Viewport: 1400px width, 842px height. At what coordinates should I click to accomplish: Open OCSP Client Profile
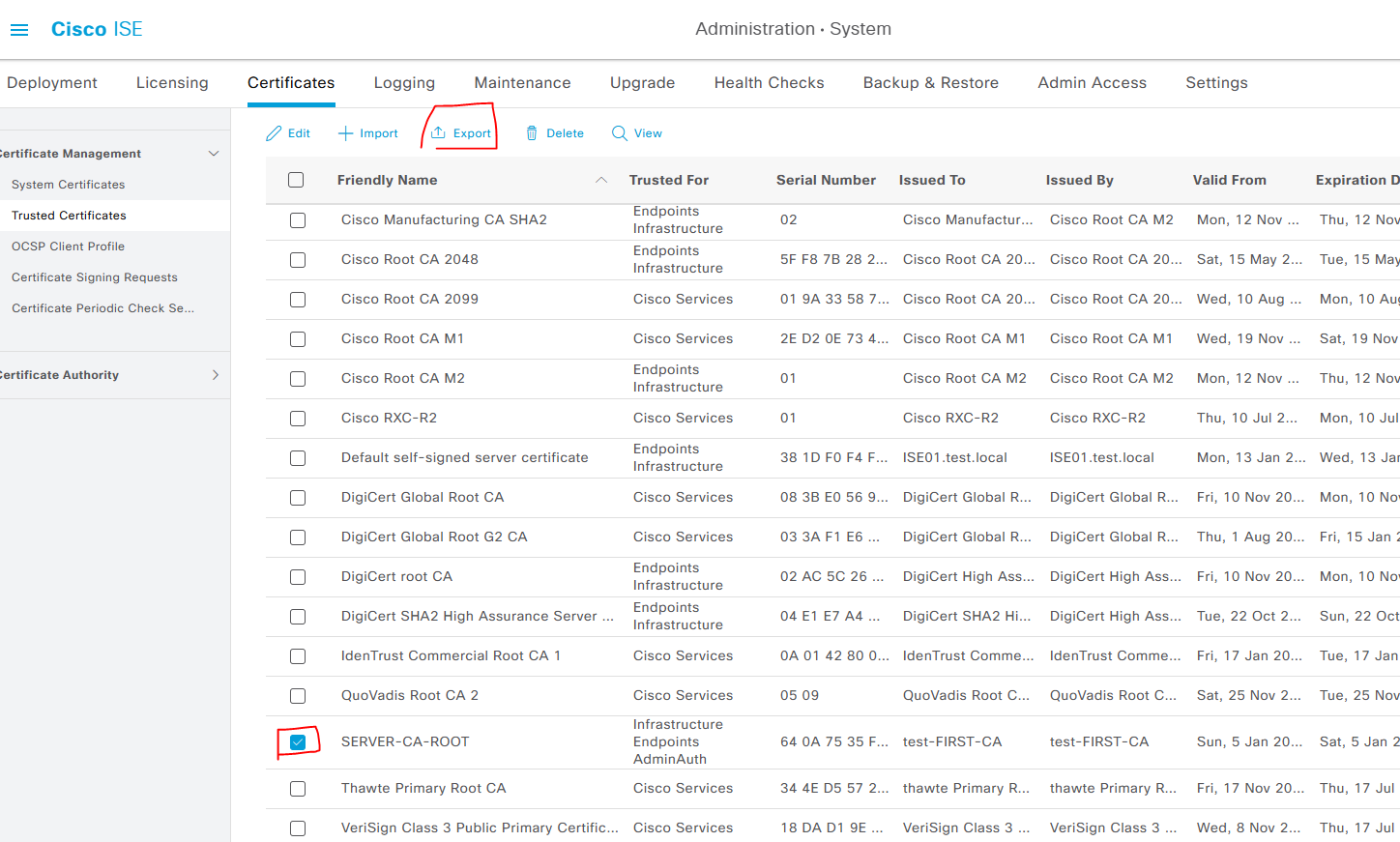pos(68,247)
